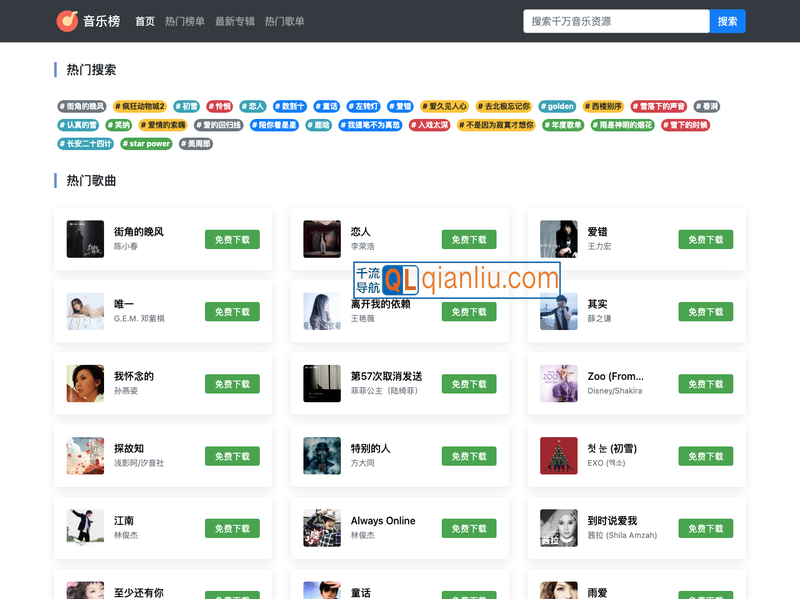Click the 첫 눈 (初雪) album cover
Viewport: 800px width, 599px height.
[559, 456]
